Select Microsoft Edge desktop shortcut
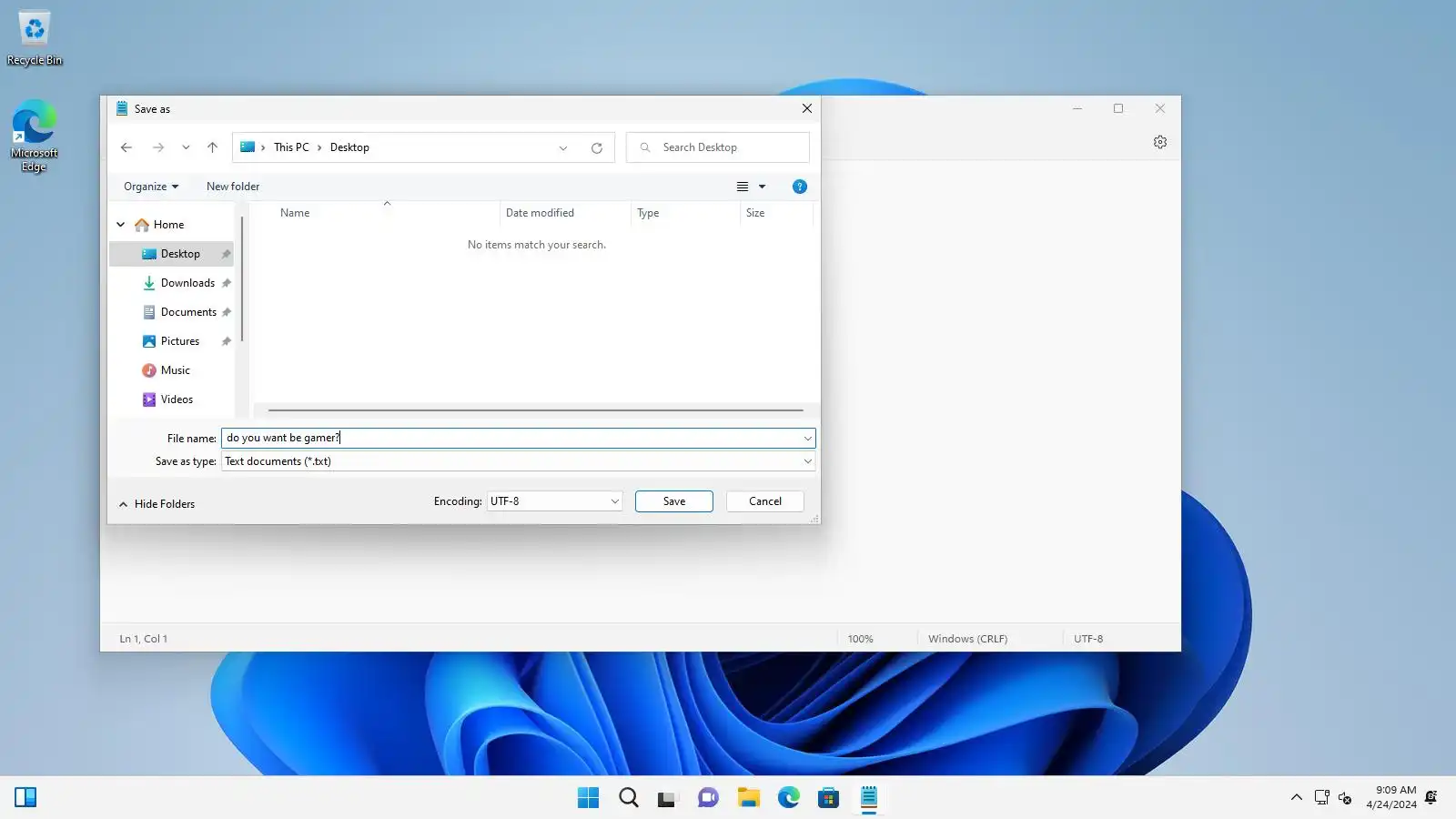 35,136
